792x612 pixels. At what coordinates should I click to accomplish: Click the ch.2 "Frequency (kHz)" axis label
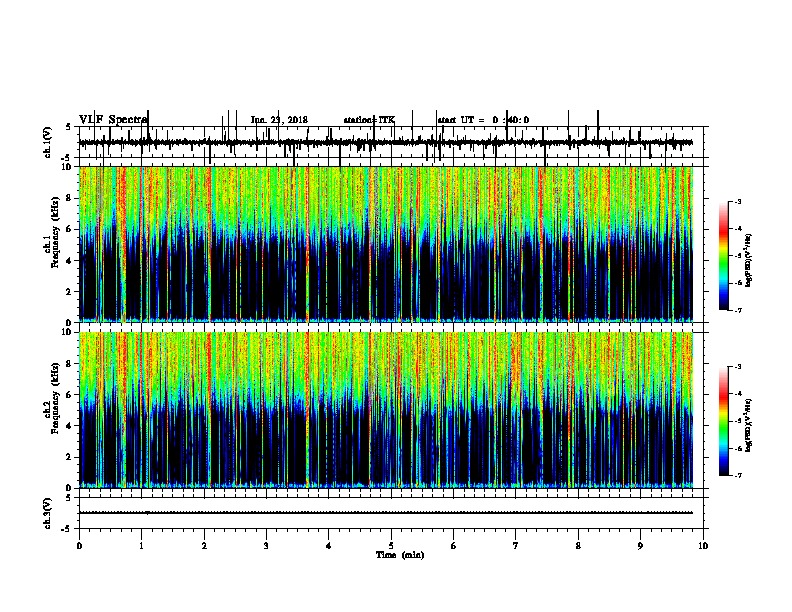55,398
